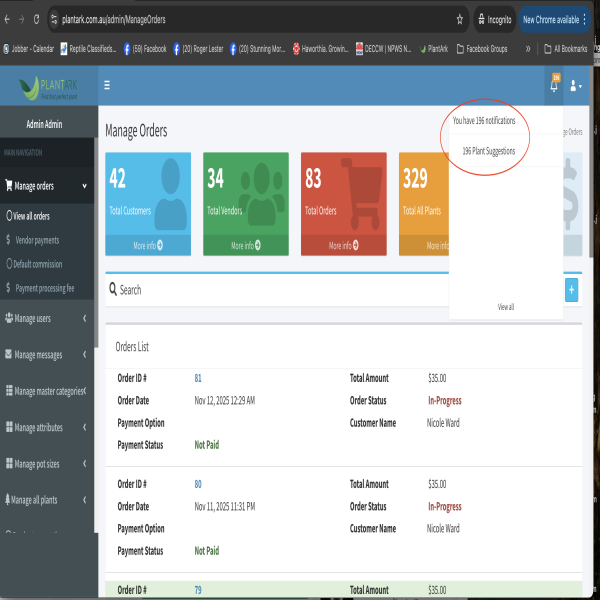Open the 196 Plant Suggestions notification
Screen dimensions: 600x600
pyautogui.click(x=488, y=150)
